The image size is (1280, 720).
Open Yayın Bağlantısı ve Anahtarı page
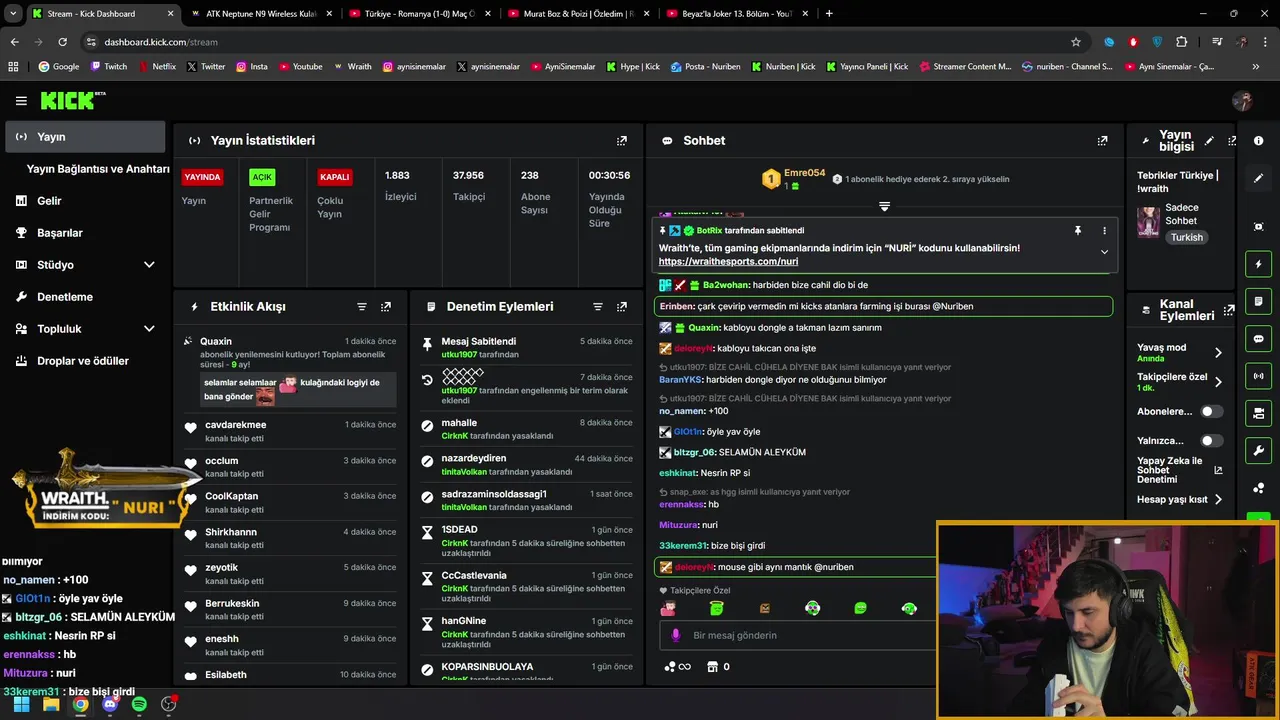pyautogui.click(x=98, y=169)
